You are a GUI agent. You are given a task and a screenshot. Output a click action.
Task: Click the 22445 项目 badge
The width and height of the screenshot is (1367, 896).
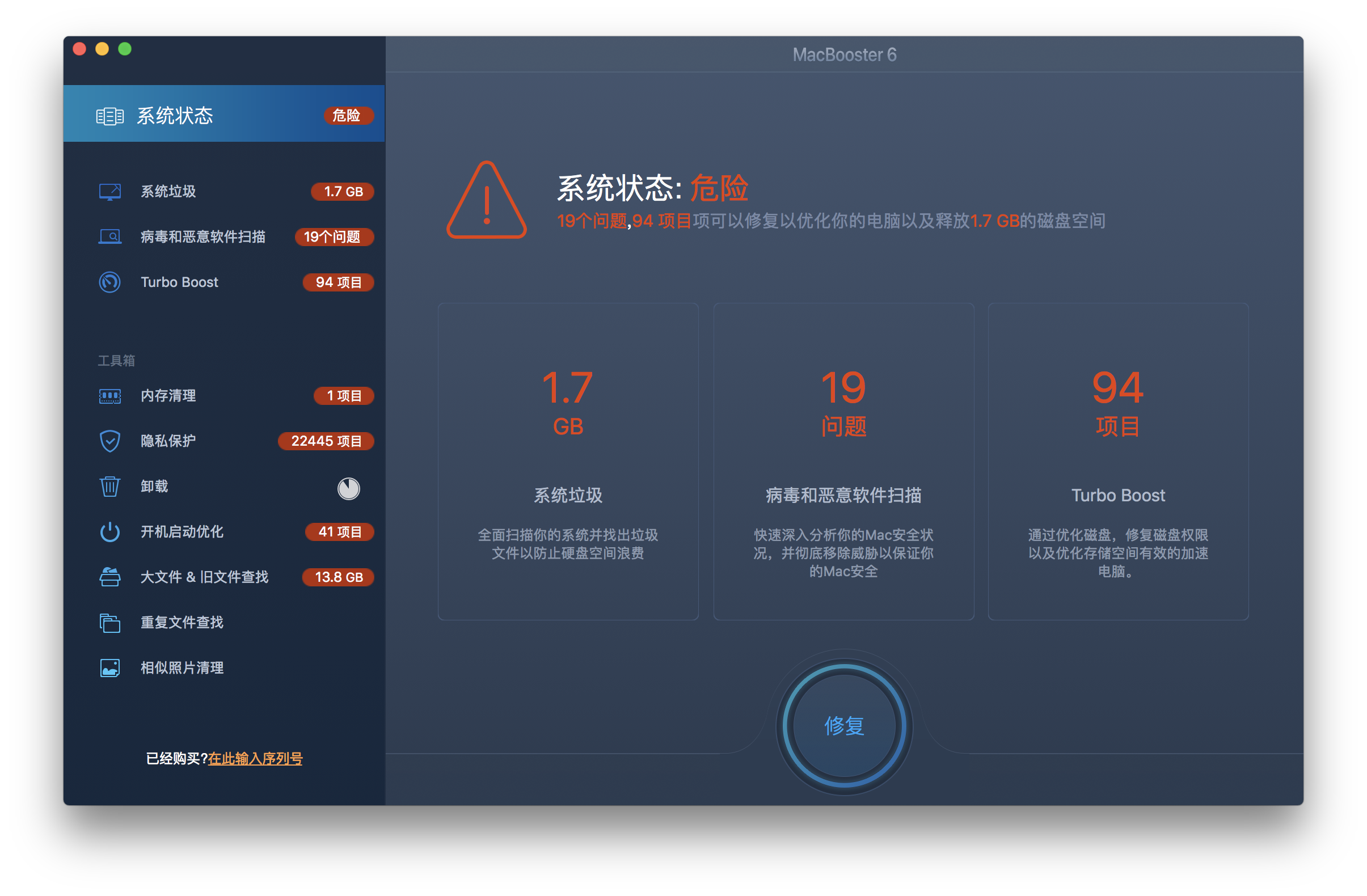pyautogui.click(x=326, y=442)
